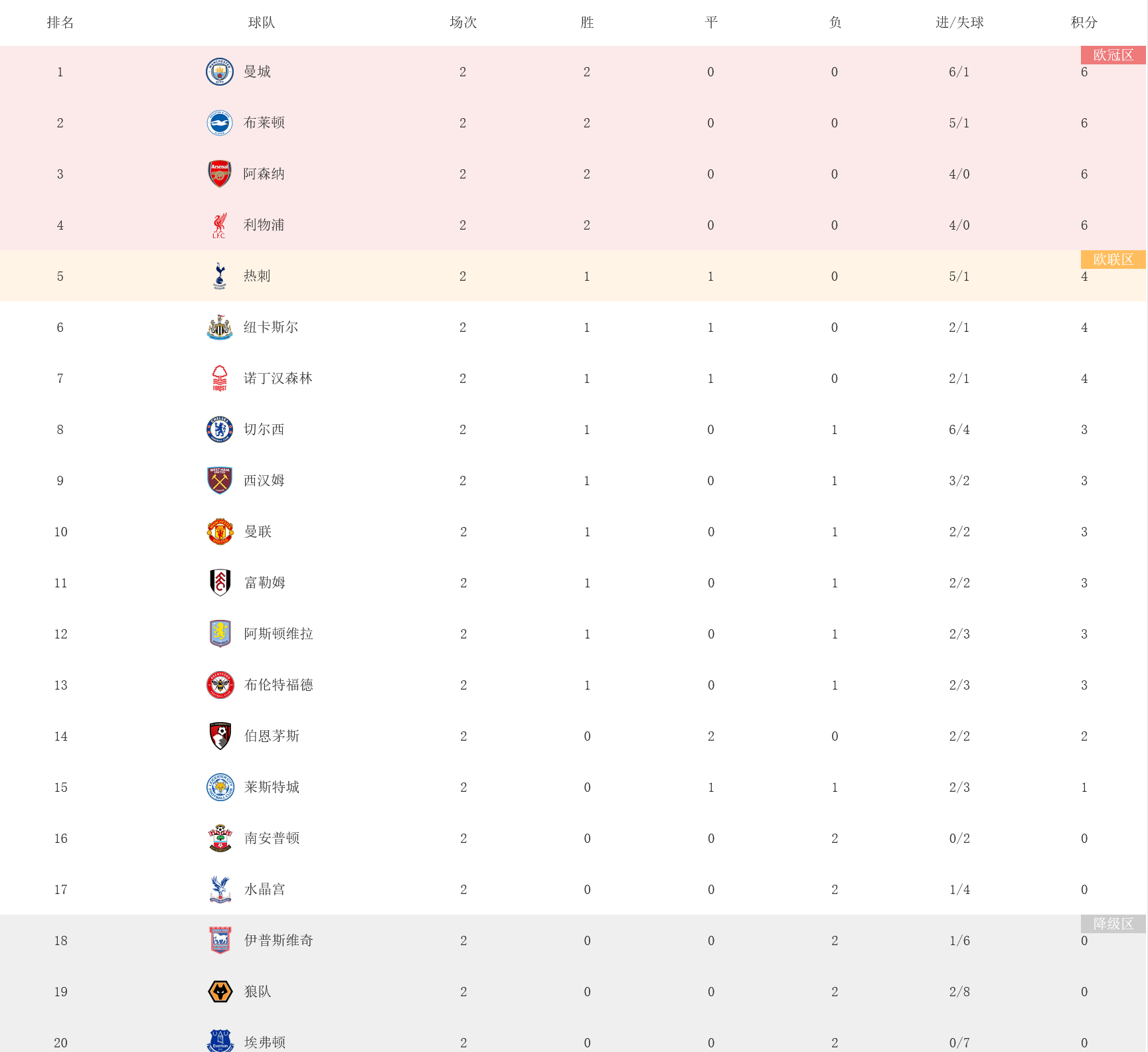Click the Chelsea lion crest
This screenshot has width=1148, height=1052.
219,429
